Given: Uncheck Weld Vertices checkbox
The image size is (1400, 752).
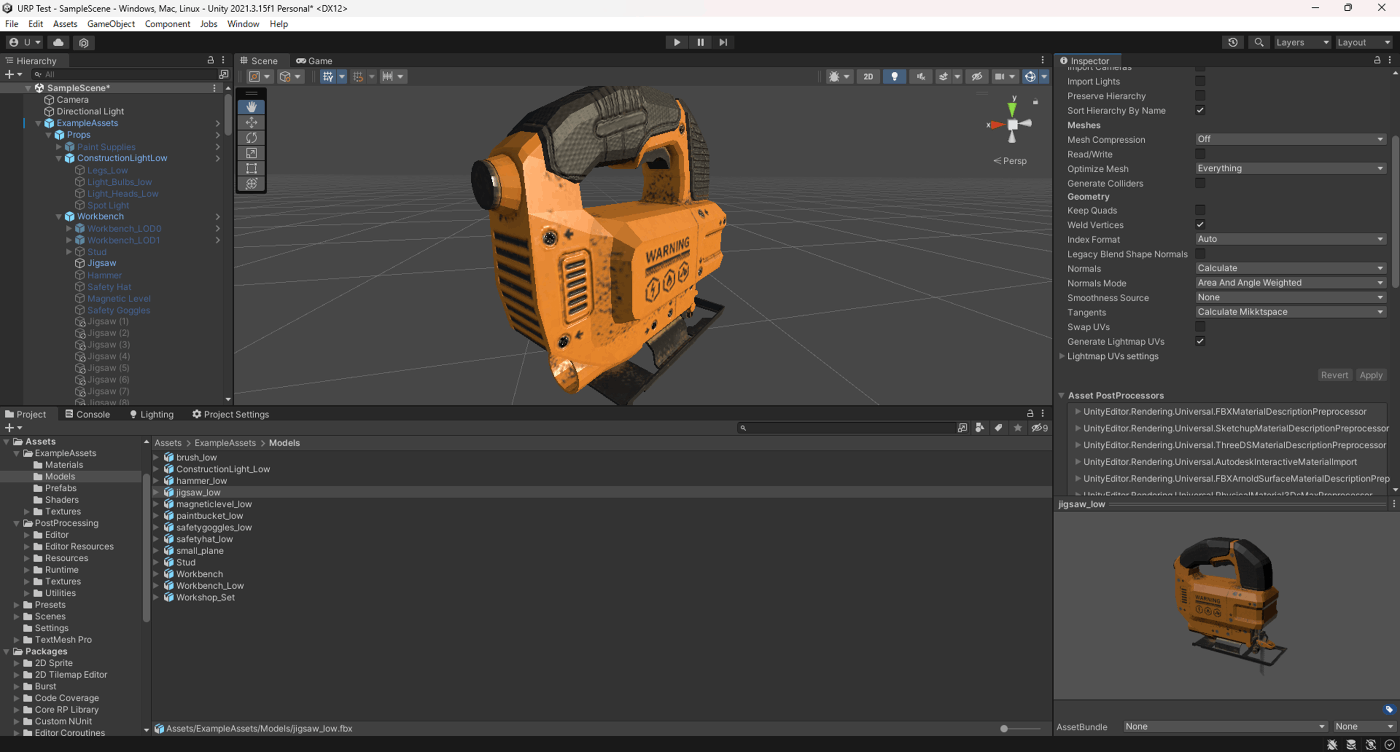Looking at the screenshot, I should point(1200,225).
